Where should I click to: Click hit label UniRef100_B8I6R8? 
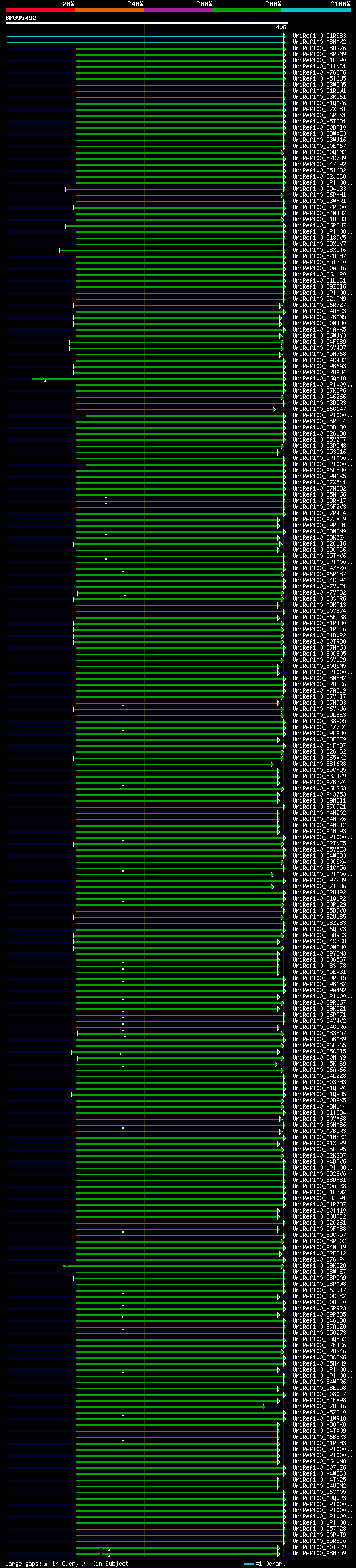point(319,764)
